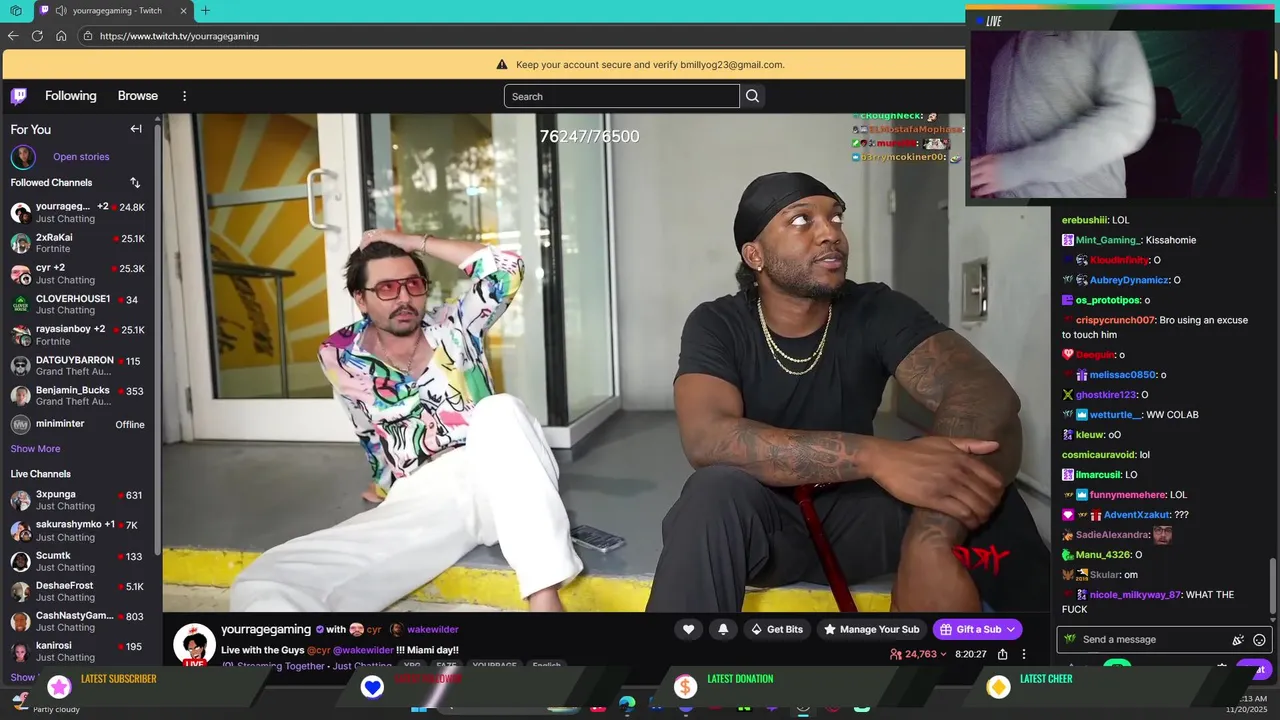The height and width of the screenshot is (720, 1280).
Task: Click nicole_milkyway_87 username in chat
Action: click(x=1135, y=595)
